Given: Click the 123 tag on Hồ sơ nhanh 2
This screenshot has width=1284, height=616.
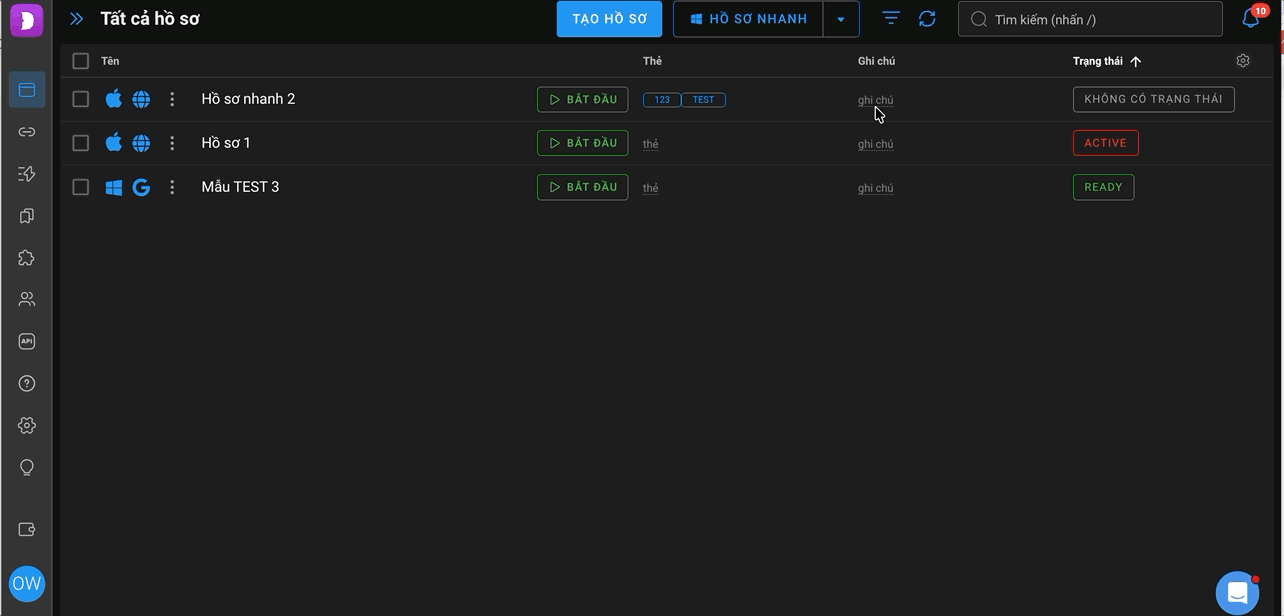Looking at the screenshot, I should [662, 100].
